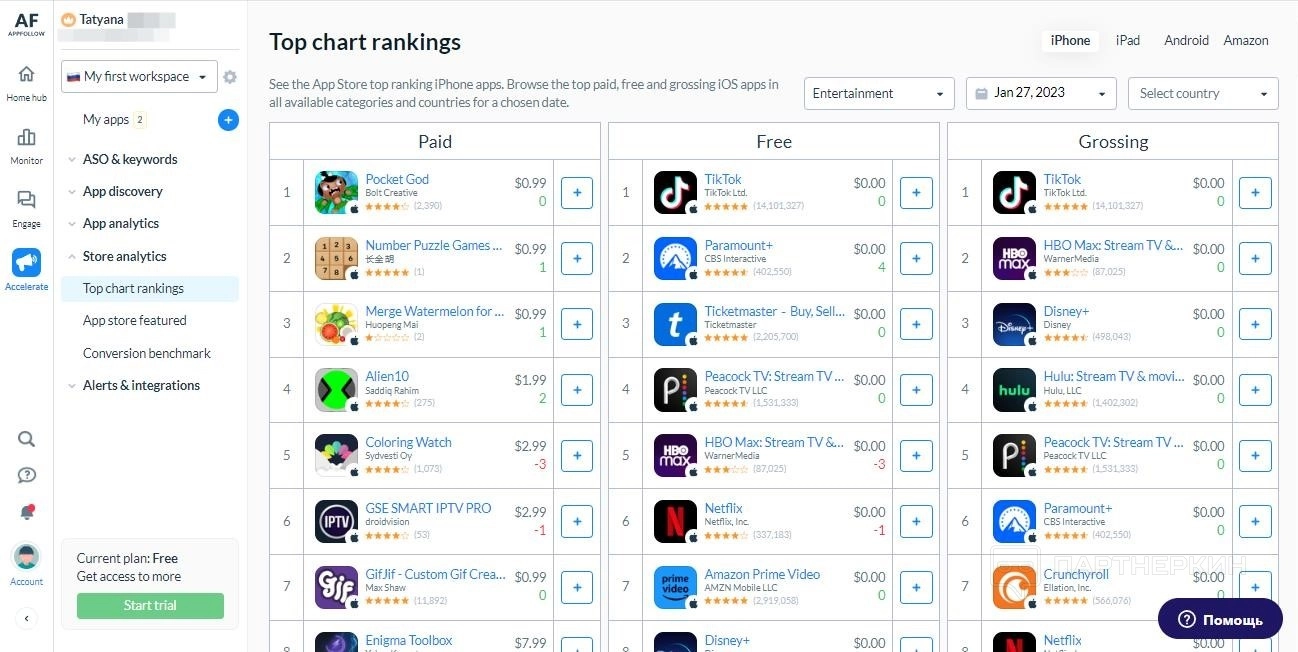Click the blue add app plus icon
Viewport: 1298px width, 652px height.
pyautogui.click(x=228, y=120)
